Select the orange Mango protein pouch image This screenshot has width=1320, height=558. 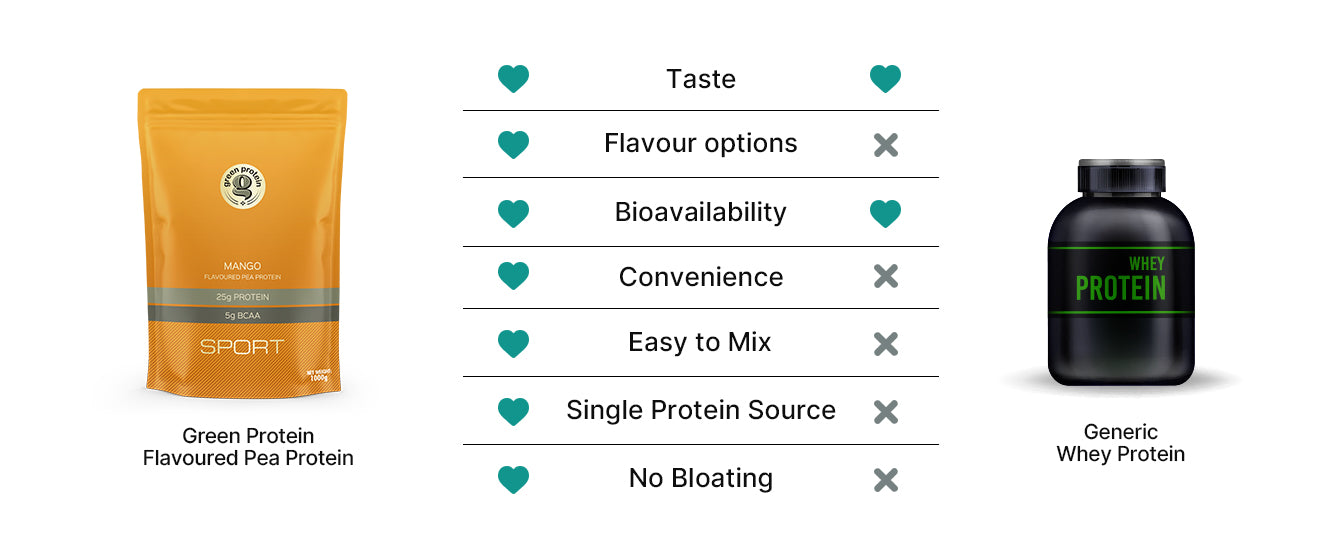pyautogui.click(x=242, y=245)
